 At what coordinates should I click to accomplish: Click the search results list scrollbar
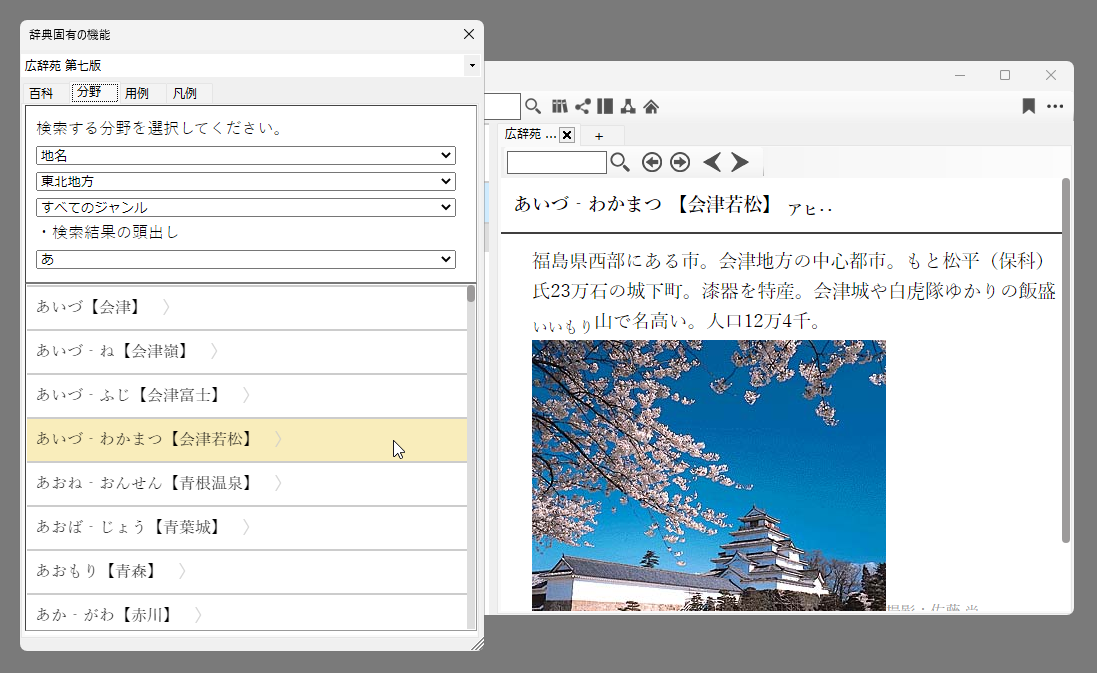coord(471,450)
